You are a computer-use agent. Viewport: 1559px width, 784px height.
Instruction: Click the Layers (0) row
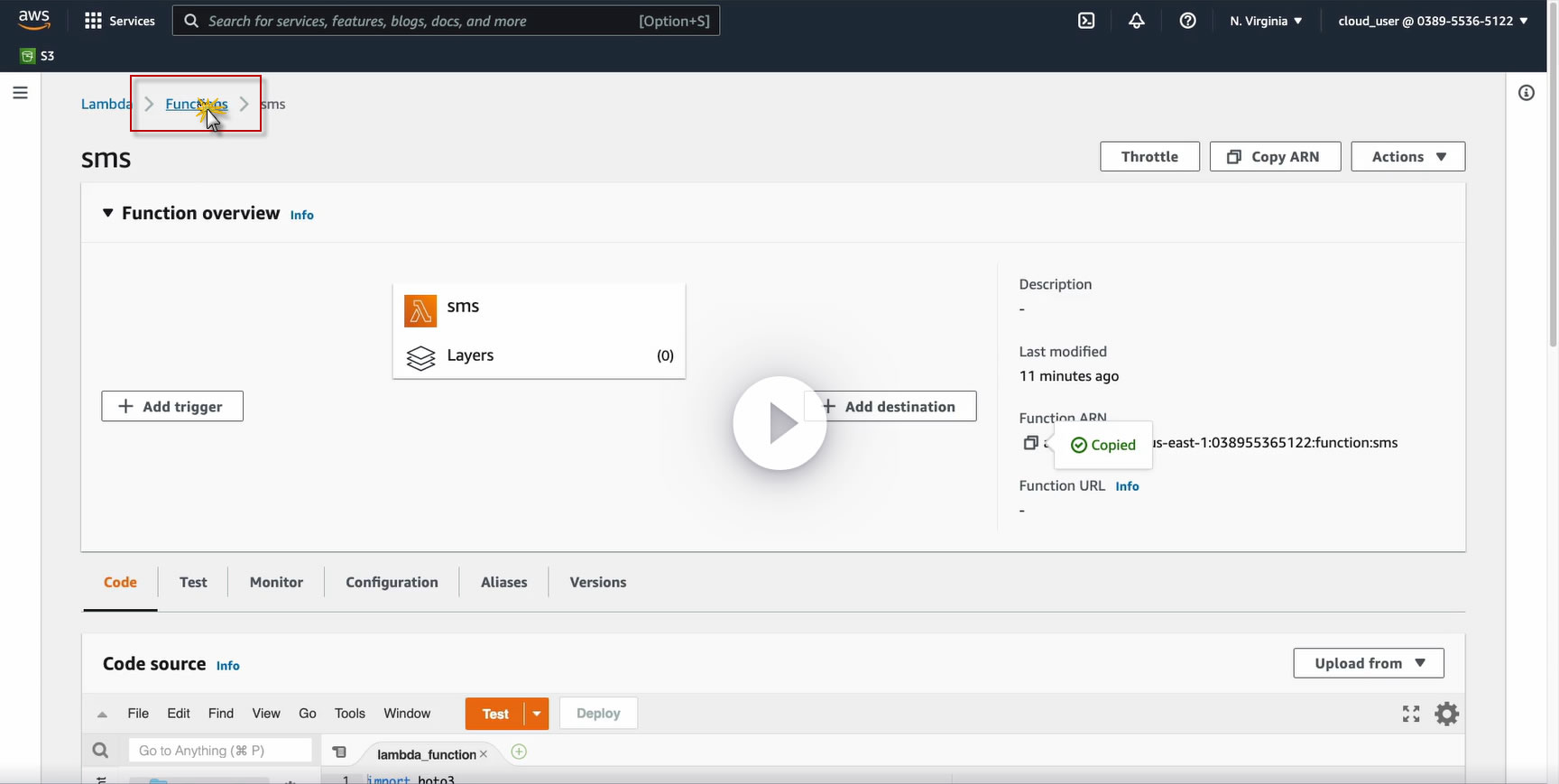pos(539,355)
